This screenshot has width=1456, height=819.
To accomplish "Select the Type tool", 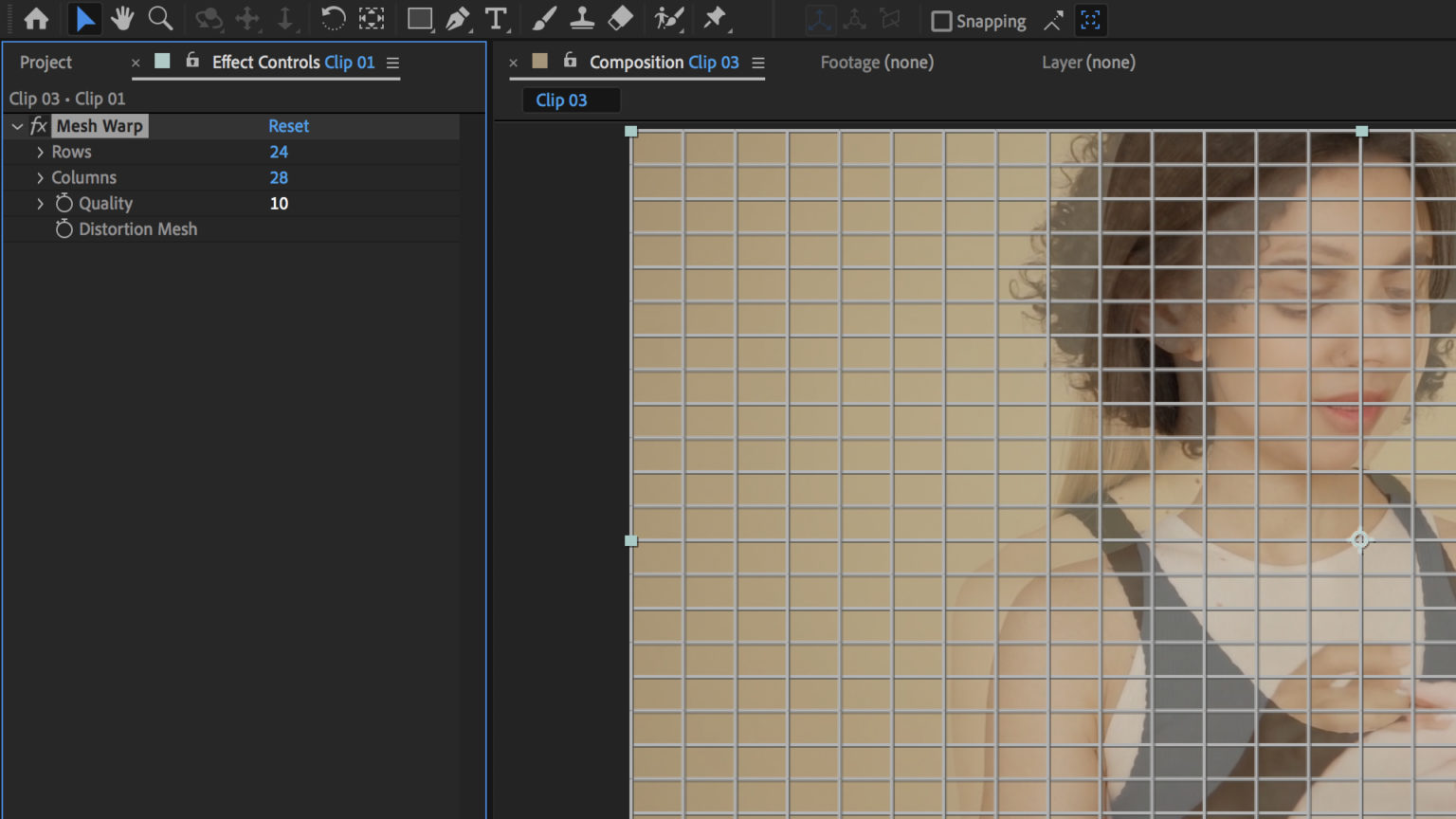I will [495, 18].
